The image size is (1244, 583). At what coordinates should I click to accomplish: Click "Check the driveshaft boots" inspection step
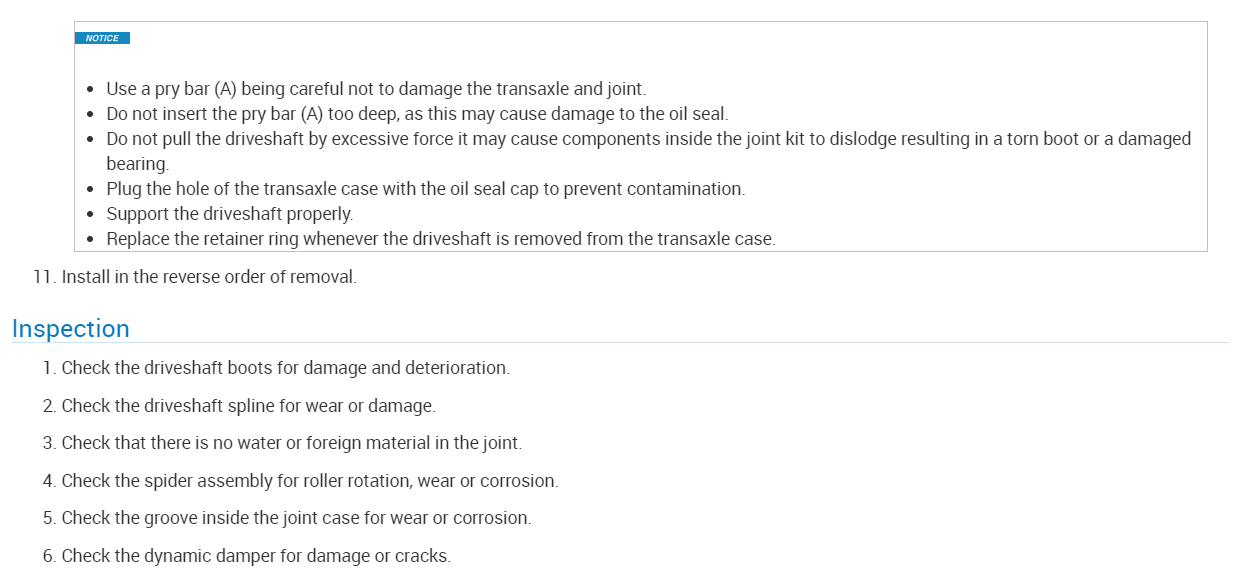(x=285, y=368)
